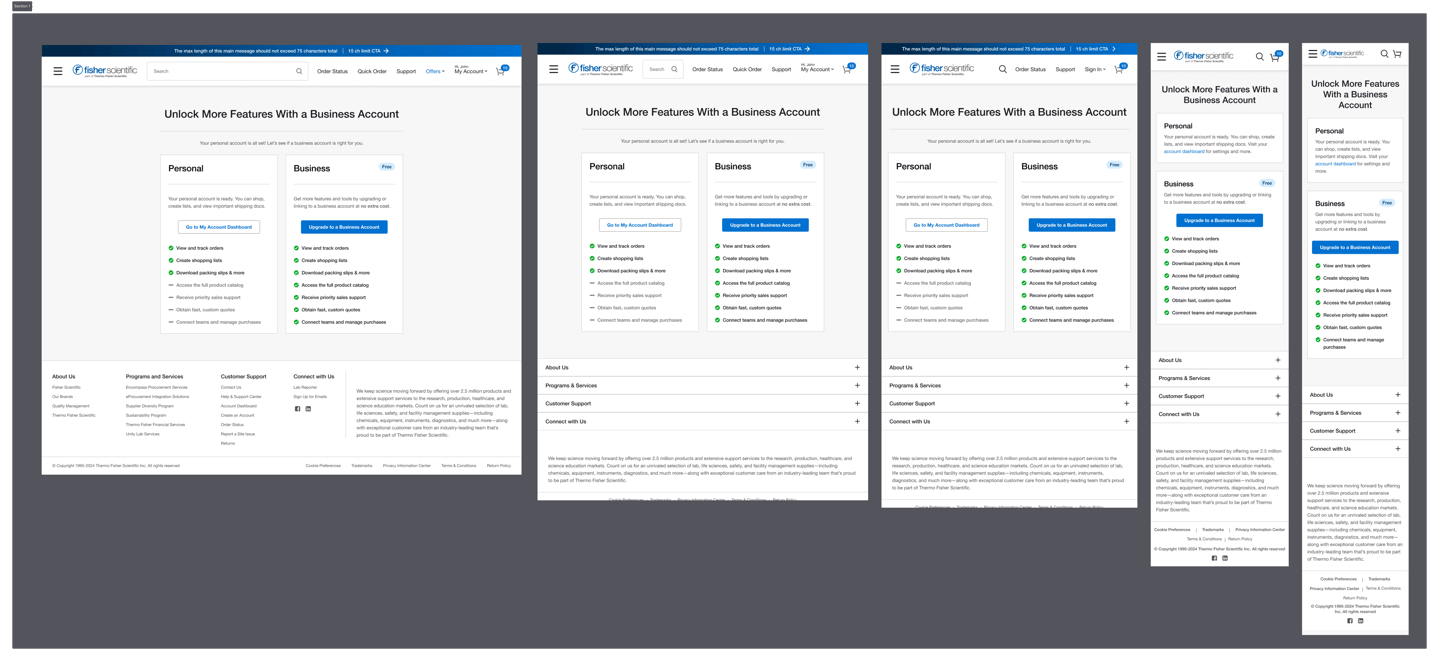Open the Facebook icon in the footer
The image size is (1440, 662).
(297, 409)
